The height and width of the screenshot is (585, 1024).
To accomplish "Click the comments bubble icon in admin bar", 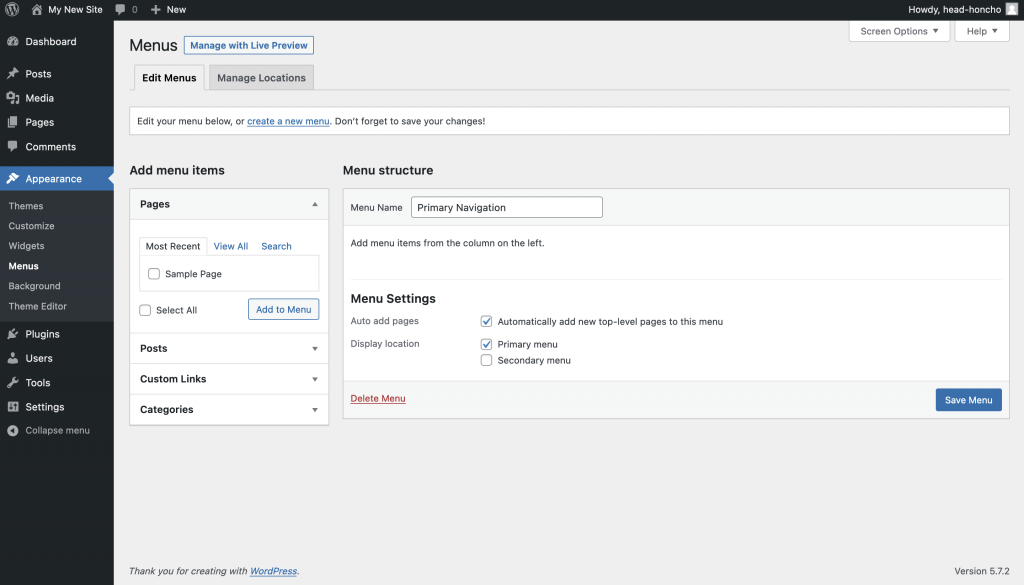I will [x=120, y=9].
